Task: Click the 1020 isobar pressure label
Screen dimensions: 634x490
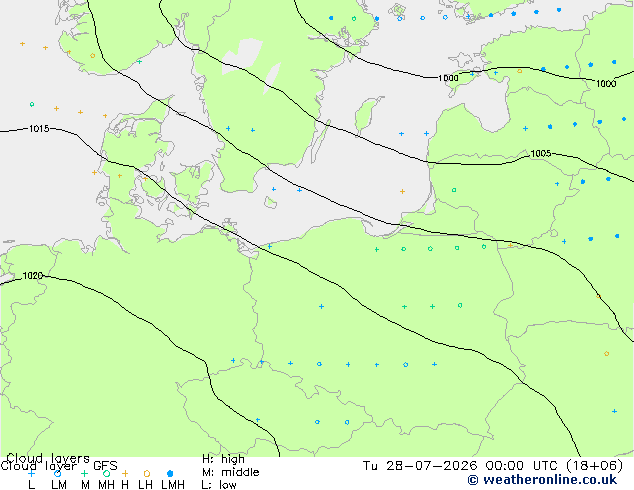Action: point(32,276)
